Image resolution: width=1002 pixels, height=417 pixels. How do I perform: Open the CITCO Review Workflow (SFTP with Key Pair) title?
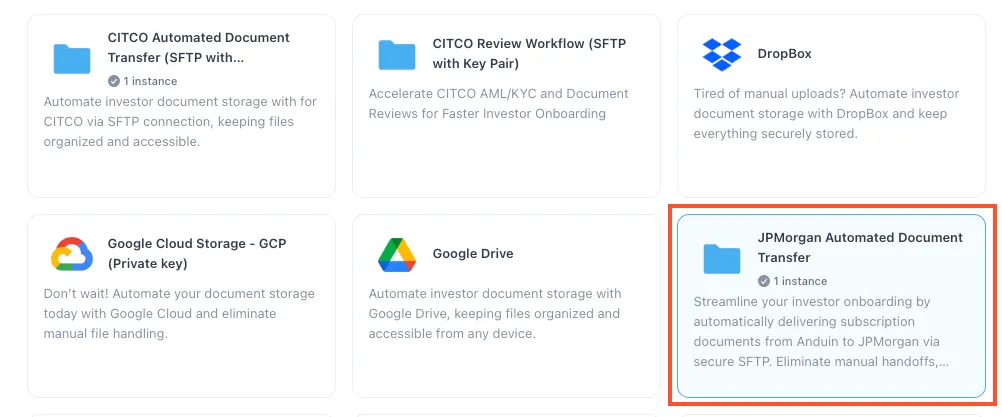click(x=529, y=54)
